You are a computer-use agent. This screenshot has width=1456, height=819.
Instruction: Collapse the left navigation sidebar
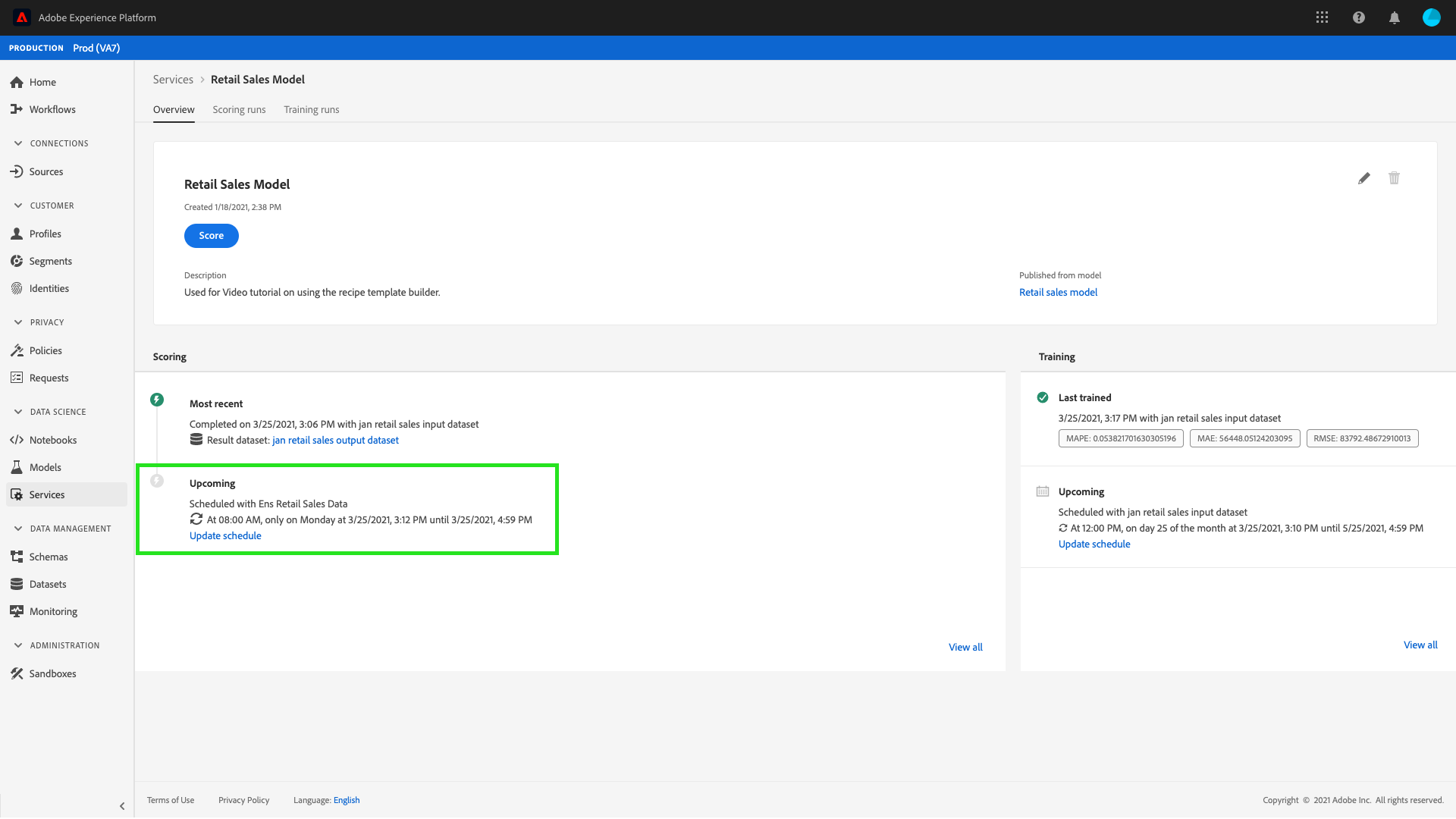tap(122, 806)
